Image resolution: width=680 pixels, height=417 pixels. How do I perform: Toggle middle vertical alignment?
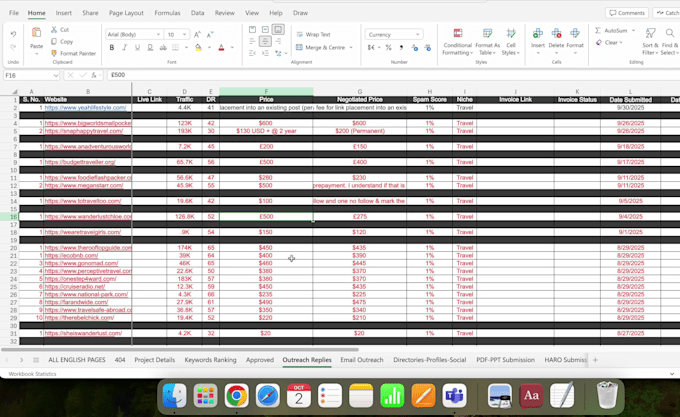pos(265,29)
